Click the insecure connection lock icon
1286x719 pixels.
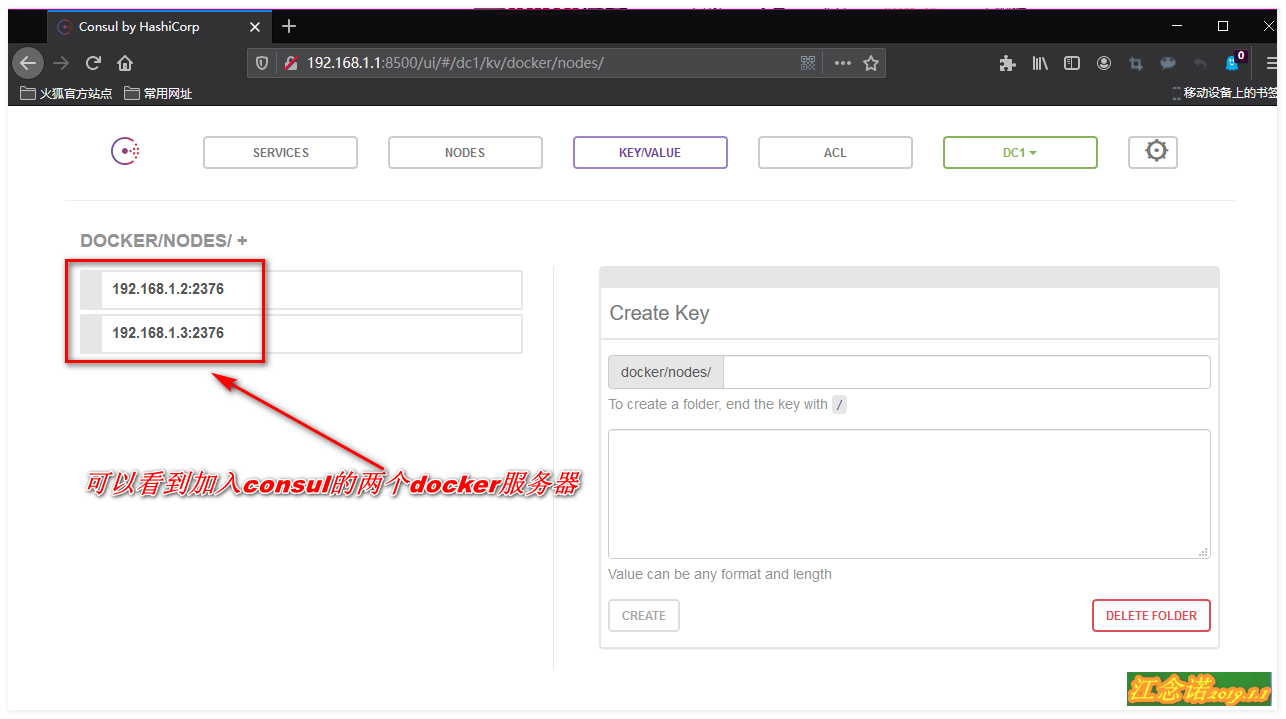click(290, 63)
